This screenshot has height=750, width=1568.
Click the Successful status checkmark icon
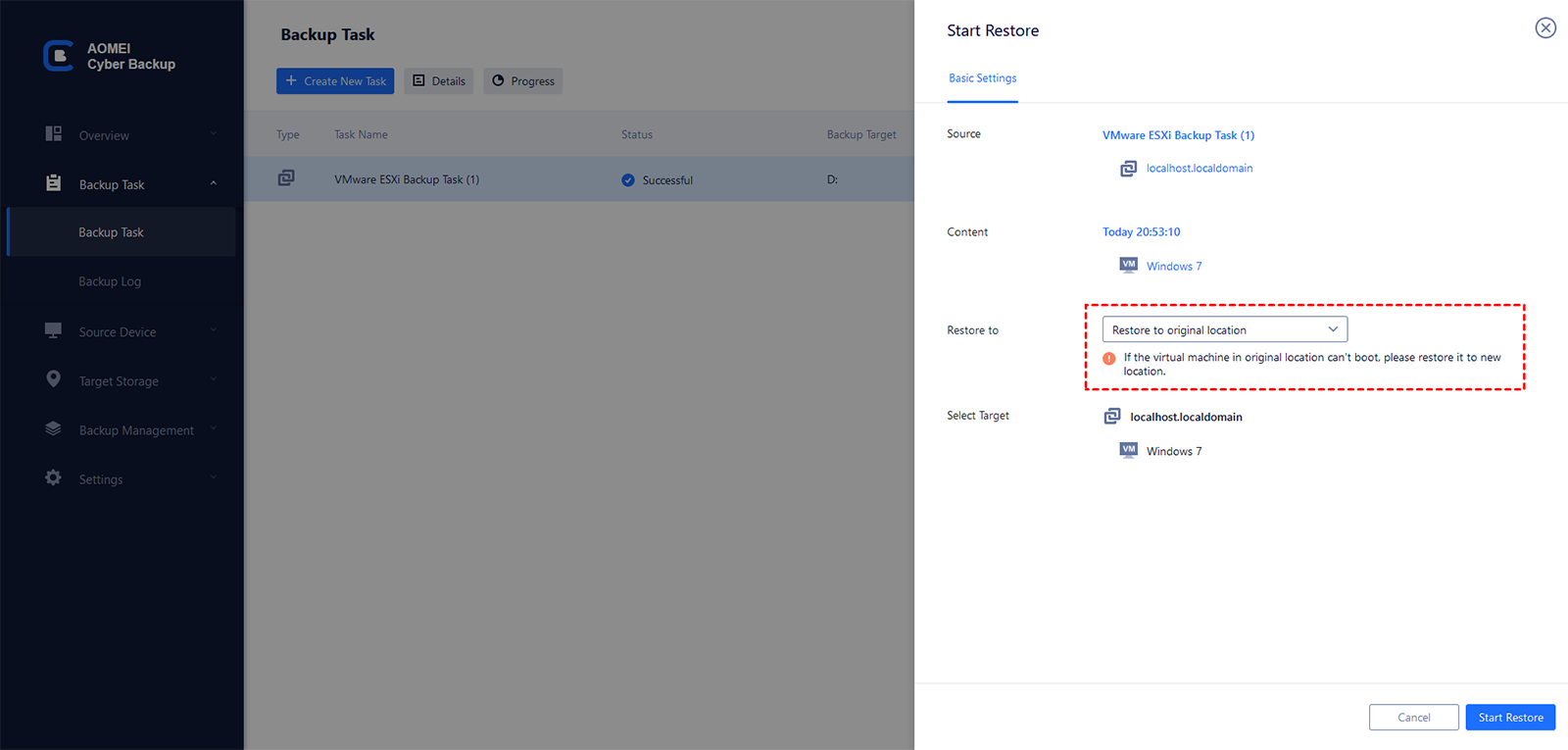(628, 180)
